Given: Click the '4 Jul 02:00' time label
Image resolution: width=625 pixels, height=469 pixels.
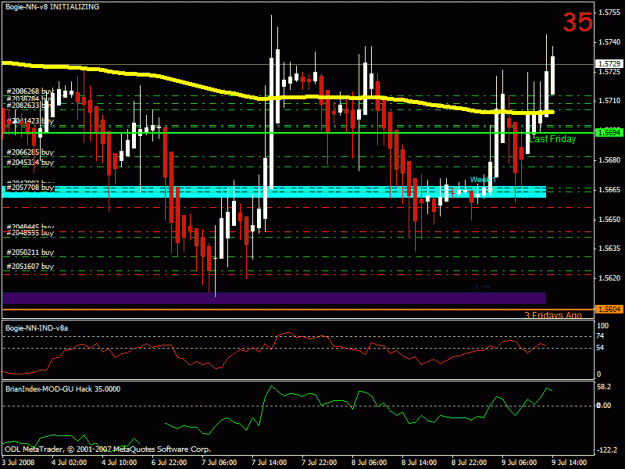Looking at the screenshot, I should pyautogui.click(x=69, y=463).
